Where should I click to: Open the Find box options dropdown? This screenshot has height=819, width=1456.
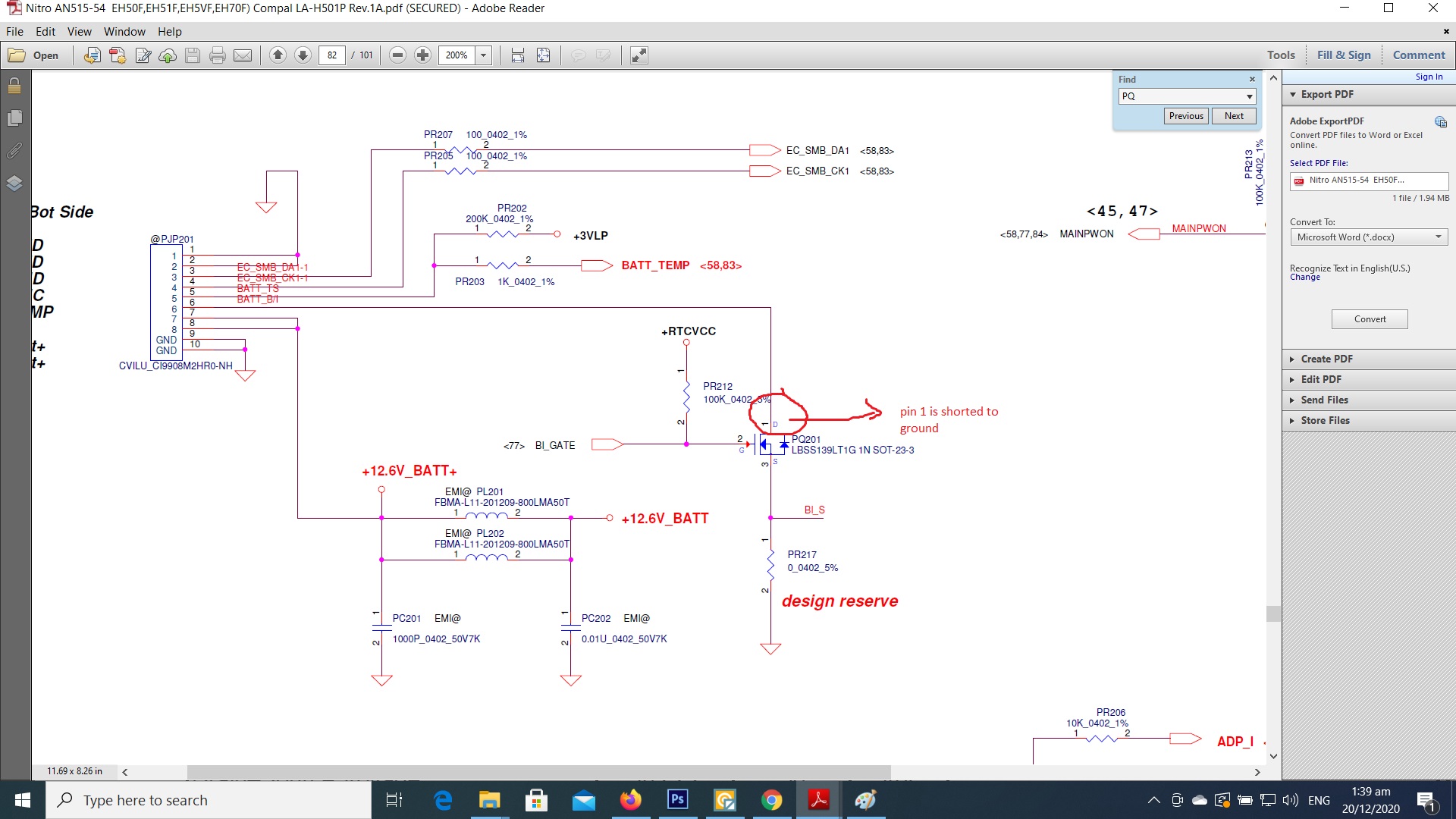click(1249, 96)
